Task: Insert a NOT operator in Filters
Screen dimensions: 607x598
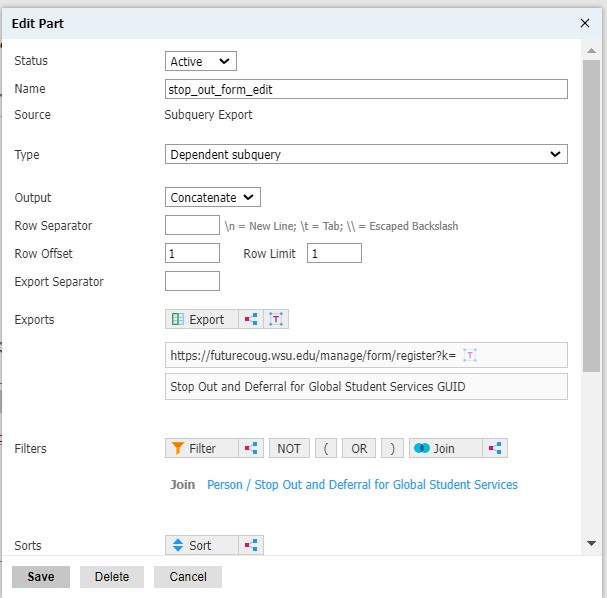Action: coord(289,448)
